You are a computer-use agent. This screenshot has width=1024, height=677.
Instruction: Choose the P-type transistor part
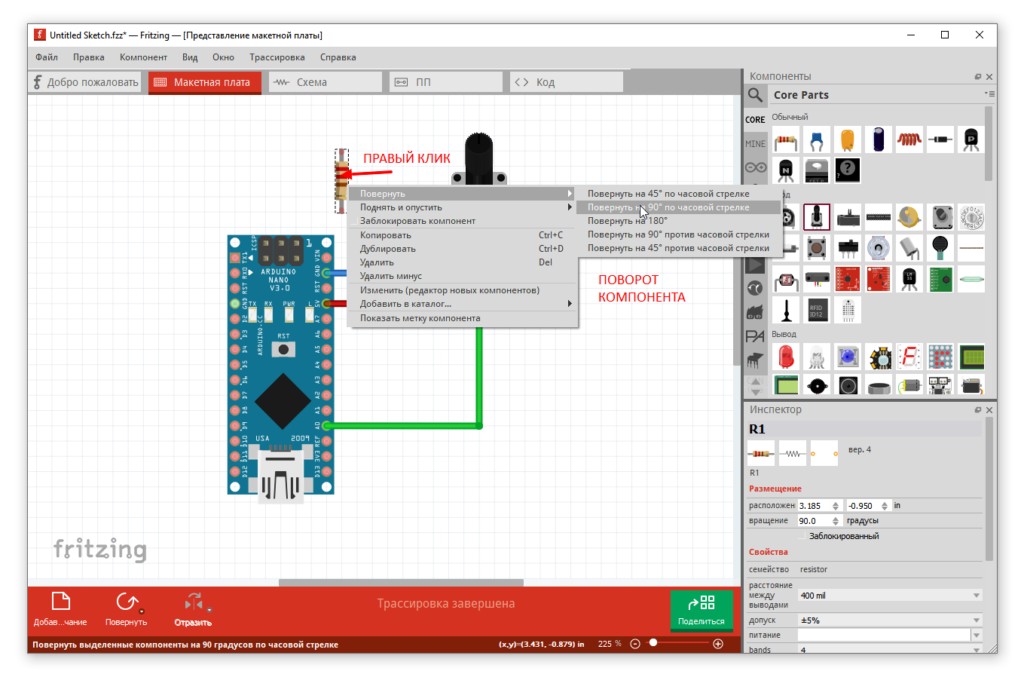pos(971,140)
